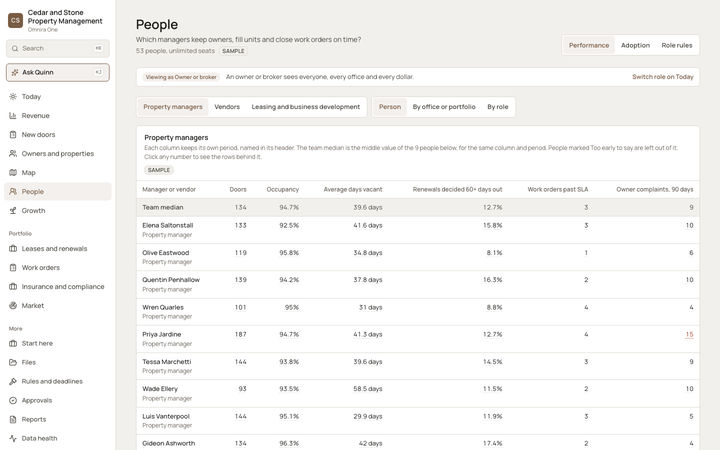Click the Leases and renewals icon
The image size is (720, 450).
(13, 248)
